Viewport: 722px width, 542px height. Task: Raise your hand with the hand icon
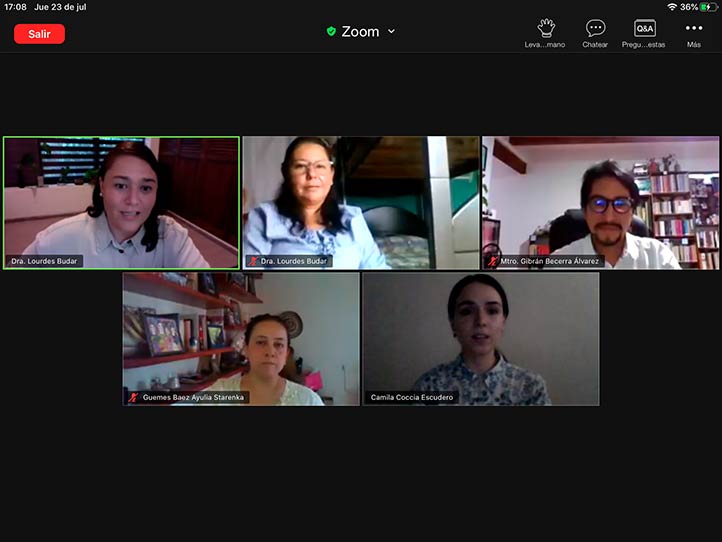coord(545,28)
